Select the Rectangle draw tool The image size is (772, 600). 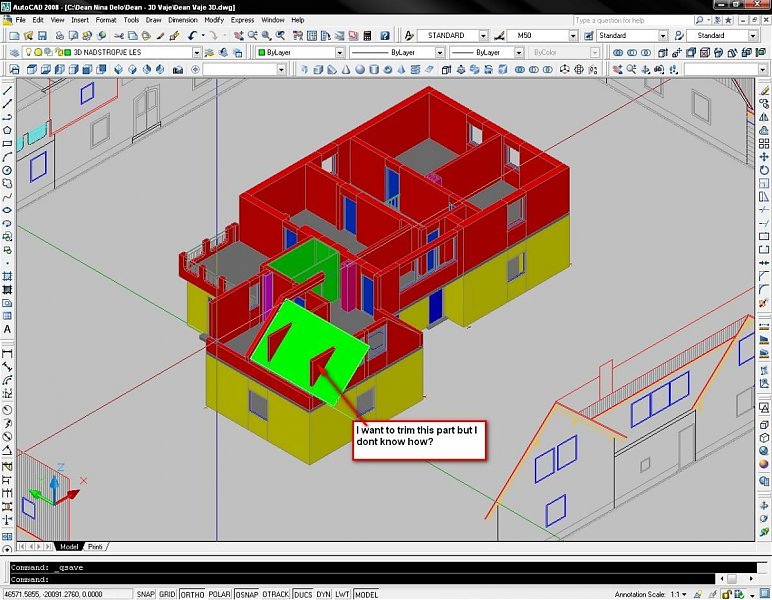coord(7,143)
